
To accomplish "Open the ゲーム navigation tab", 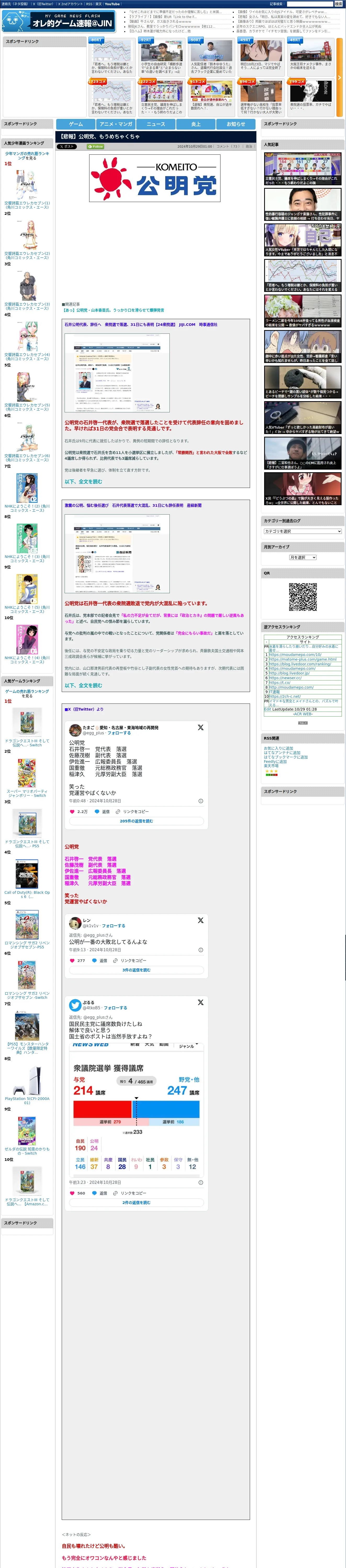I will pos(76,124).
